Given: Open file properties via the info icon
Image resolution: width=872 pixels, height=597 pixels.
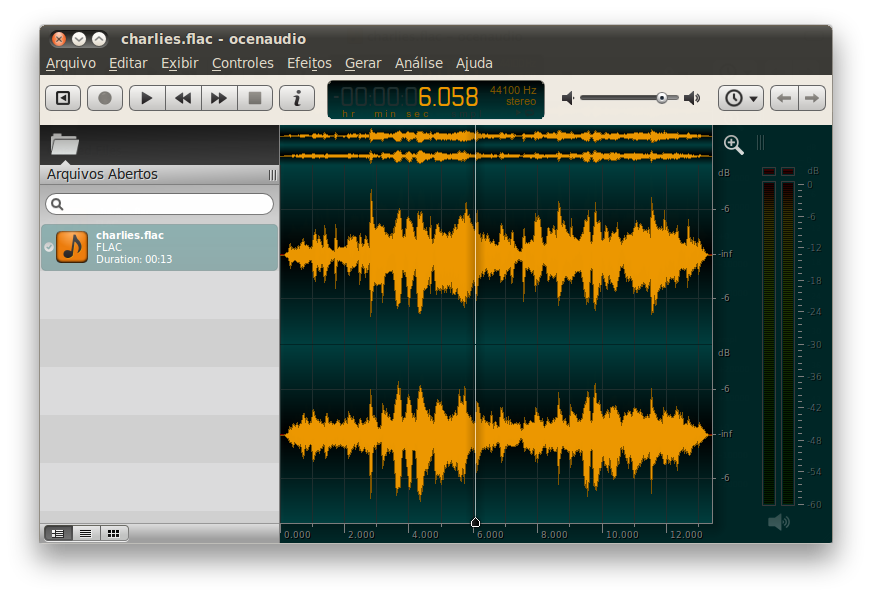Looking at the screenshot, I should click(x=297, y=98).
